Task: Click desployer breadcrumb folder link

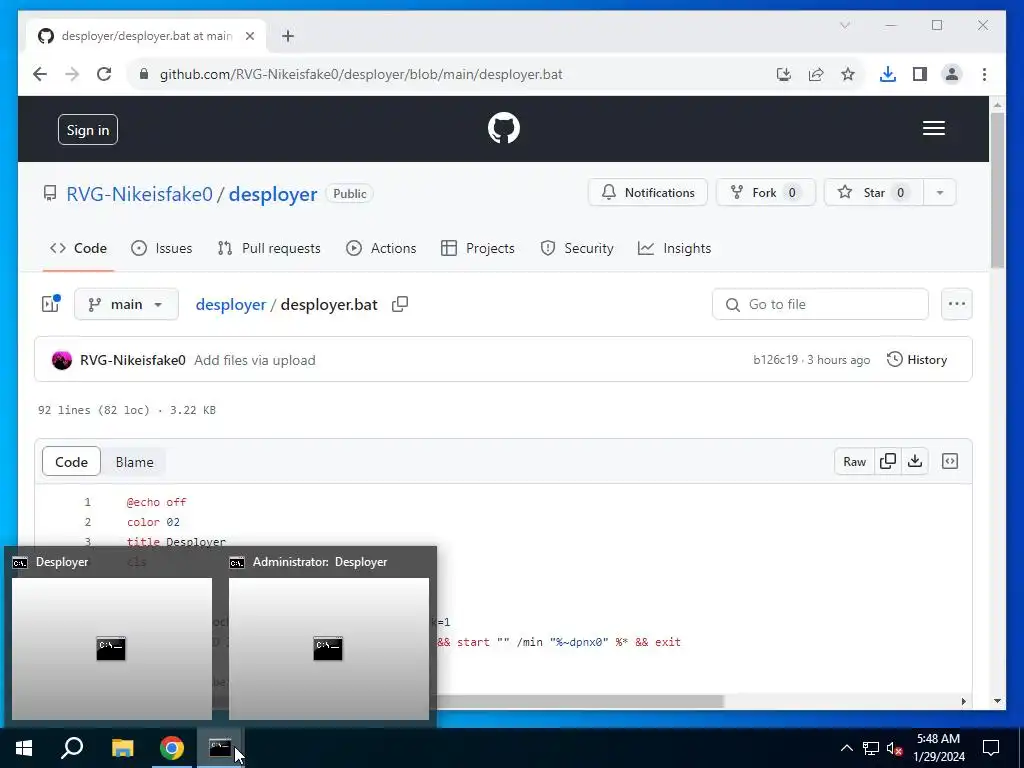Action: point(231,304)
